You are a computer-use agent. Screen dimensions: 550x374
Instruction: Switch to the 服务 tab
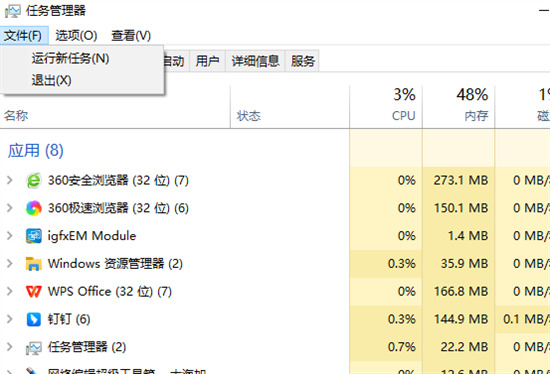click(302, 61)
